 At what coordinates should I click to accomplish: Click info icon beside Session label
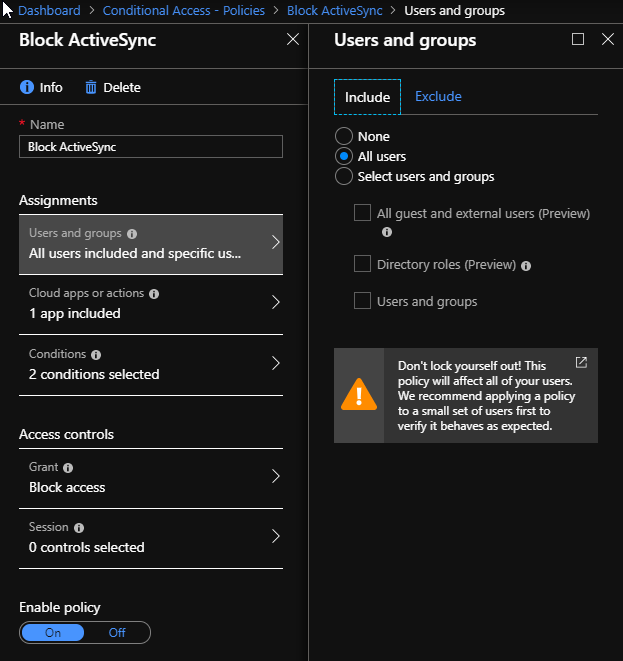[x=79, y=528]
